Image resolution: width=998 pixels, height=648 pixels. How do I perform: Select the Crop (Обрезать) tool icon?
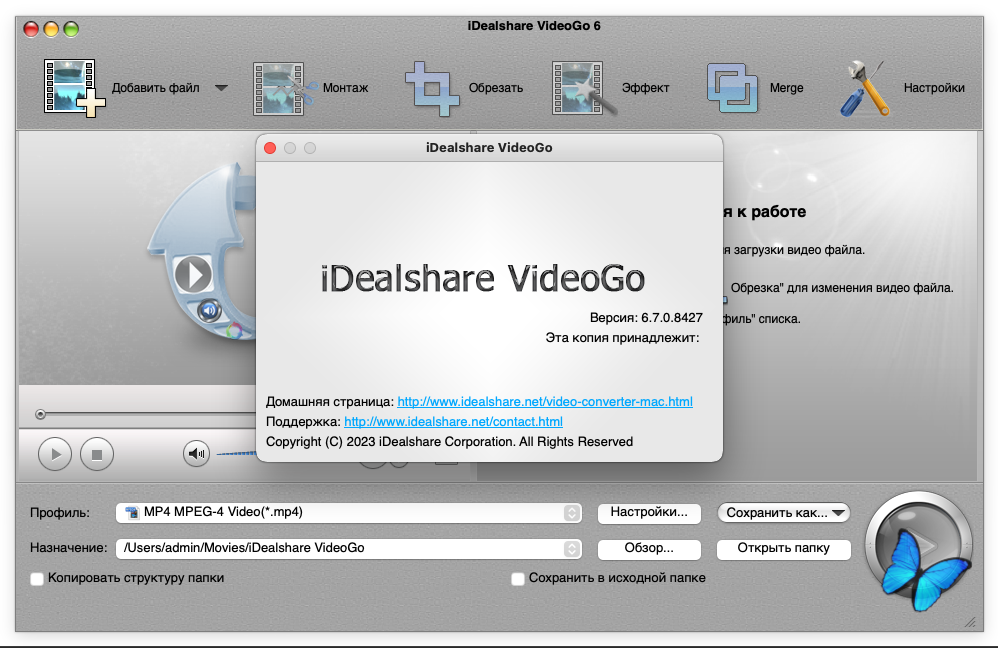[432, 88]
